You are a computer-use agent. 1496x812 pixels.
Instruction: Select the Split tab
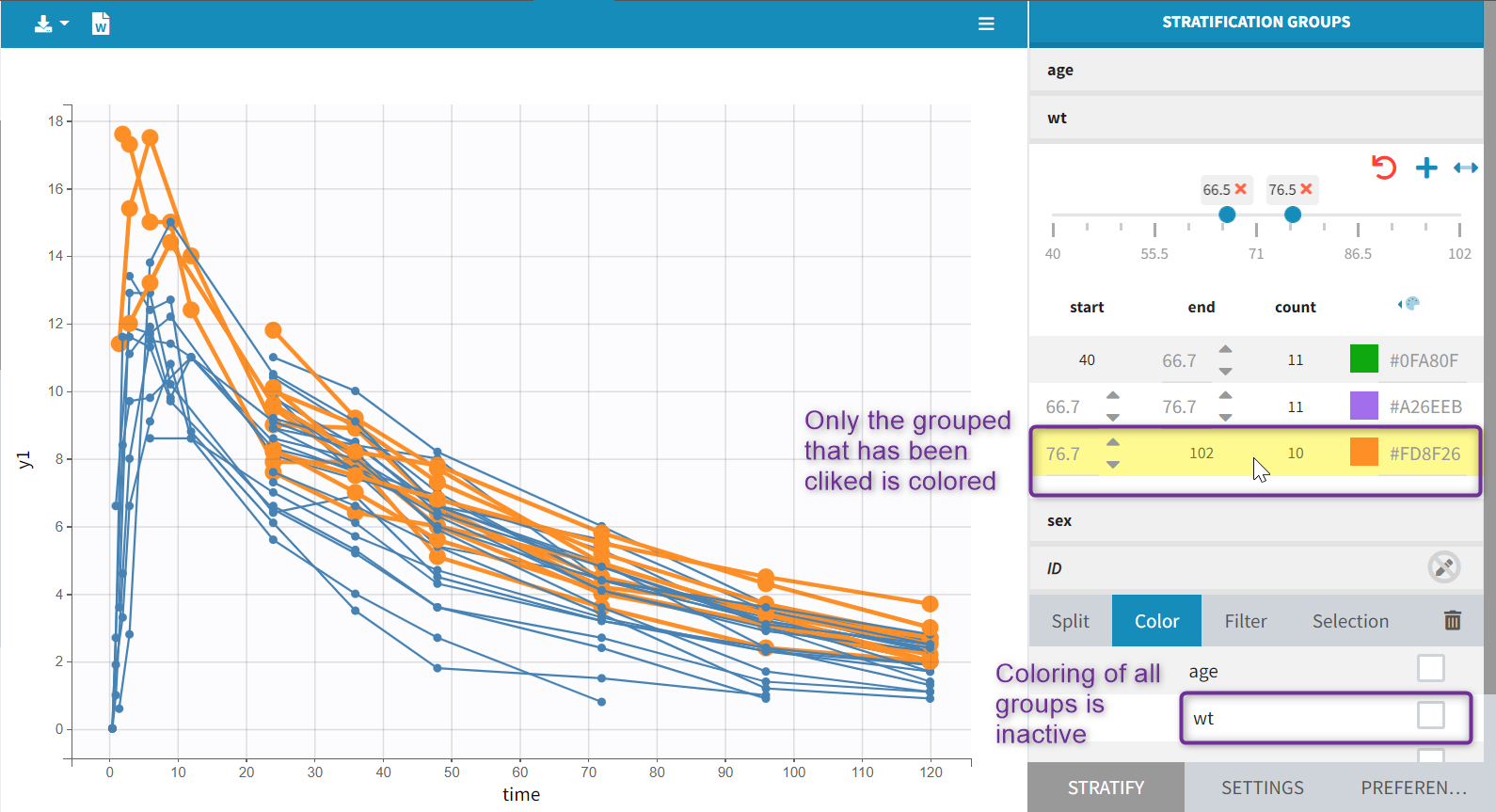pos(1070,621)
